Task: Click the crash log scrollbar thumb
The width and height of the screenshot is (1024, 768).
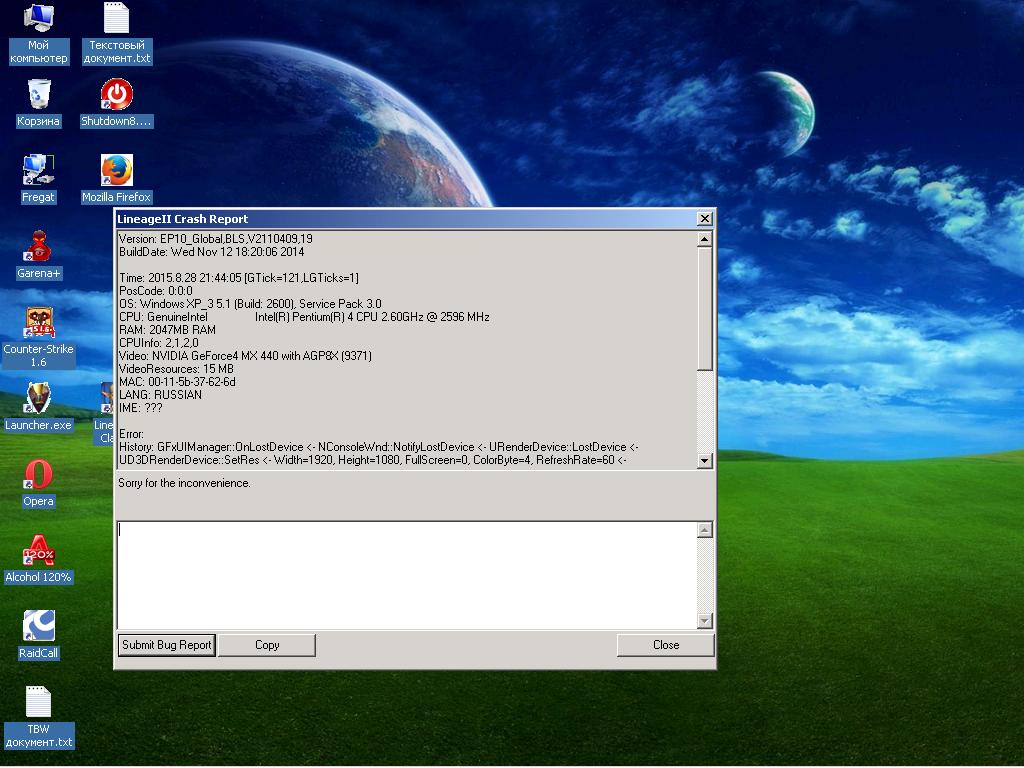Action: tap(704, 309)
